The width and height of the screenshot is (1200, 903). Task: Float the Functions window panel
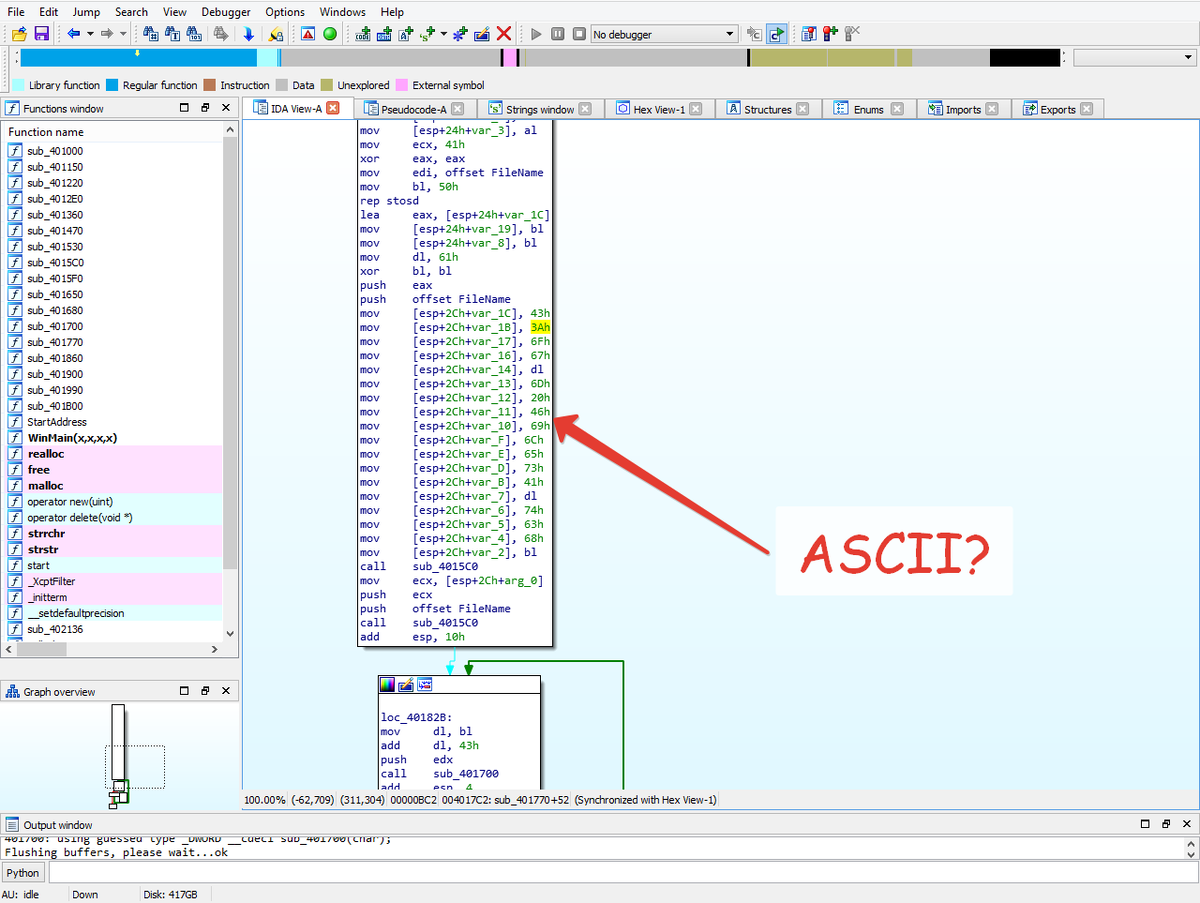[x=205, y=108]
